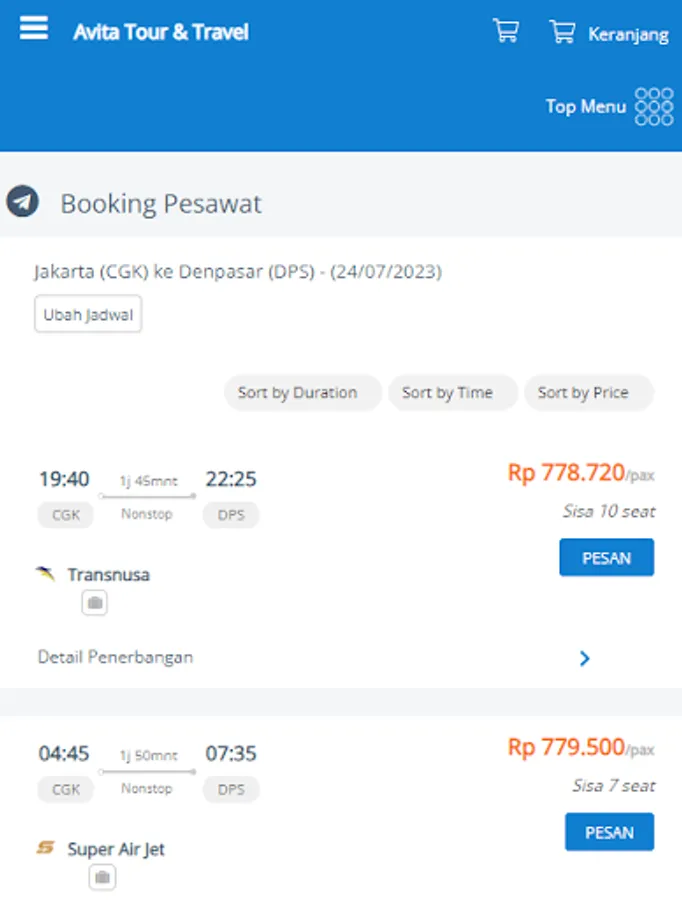
Task: Click Ubah Jadwal to change schedule
Action: pyautogui.click(x=88, y=314)
